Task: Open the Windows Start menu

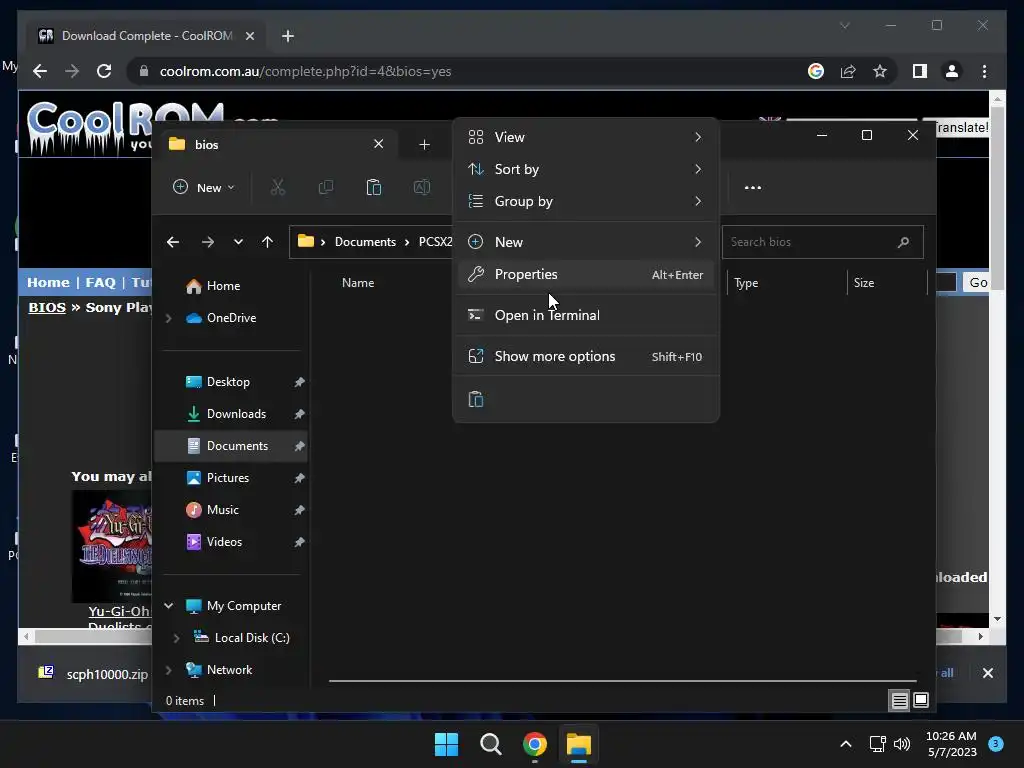Action: tap(447, 744)
